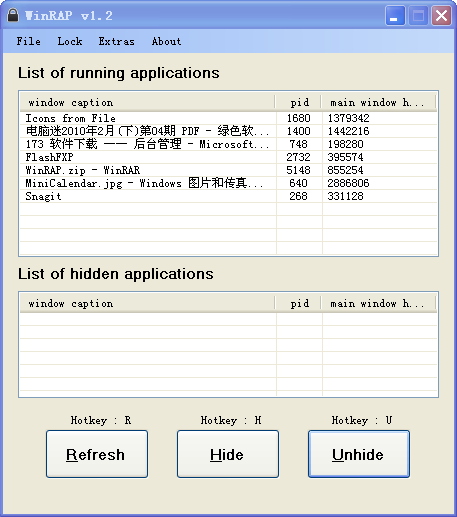Screen dimensions: 457x517
Task: Click hidden list's window caption header
Action: [x=148, y=304]
